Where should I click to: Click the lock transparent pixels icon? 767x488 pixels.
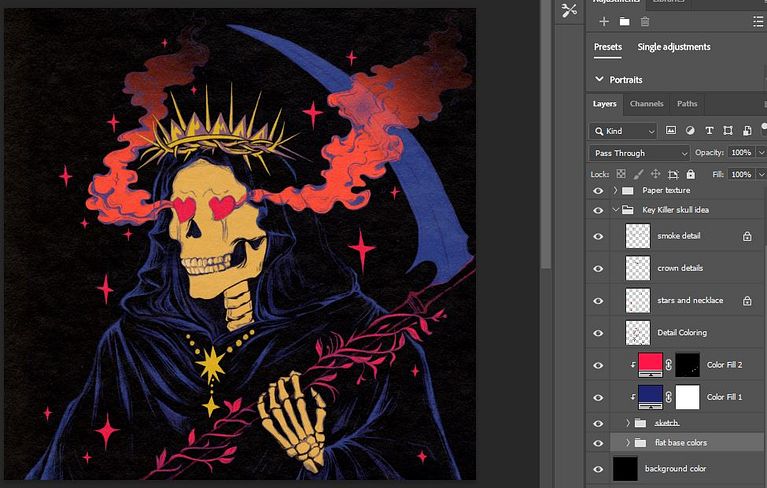(620, 174)
